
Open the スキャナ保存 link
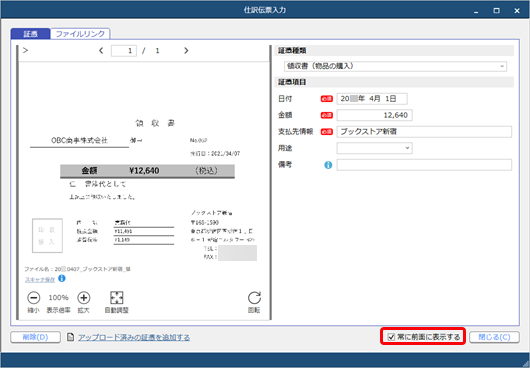tap(40, 279)
